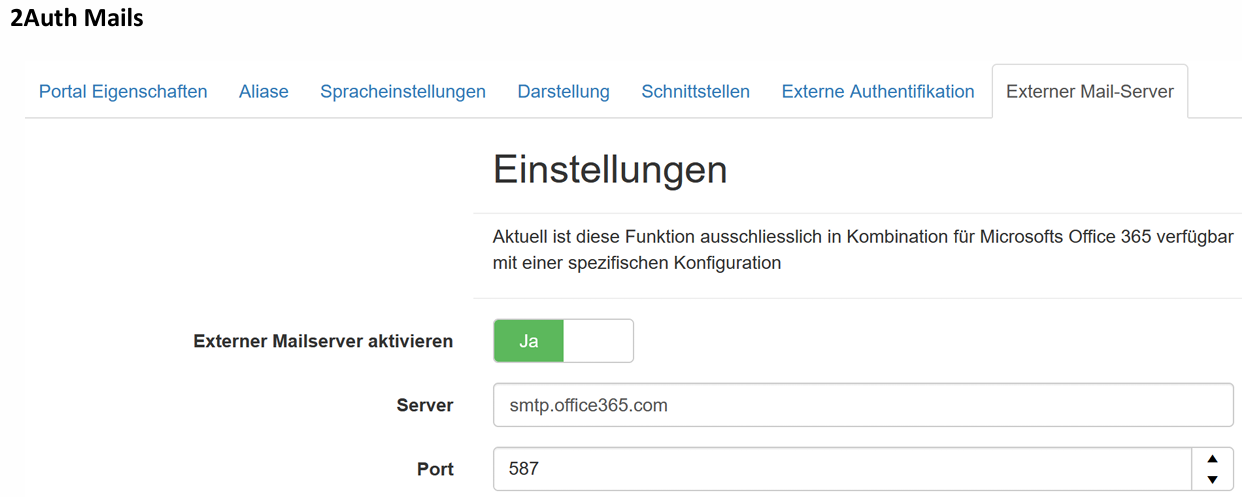Click the Port field label
1242x497 pixels.
(435, 468)
